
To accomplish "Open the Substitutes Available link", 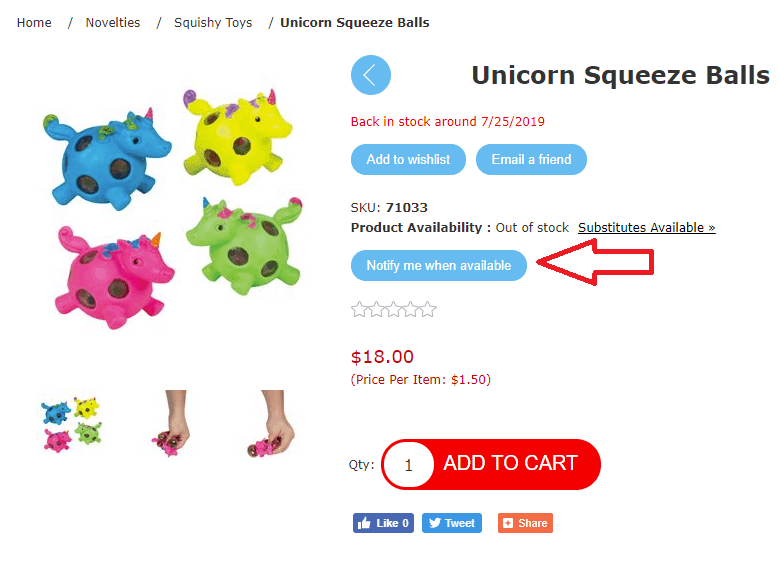I will click(646, 227).
